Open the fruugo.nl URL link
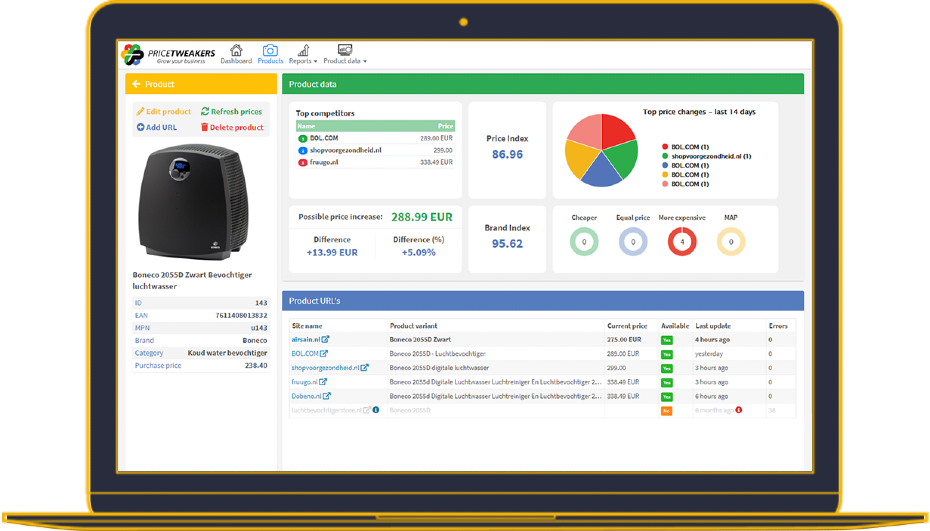Viewport: 930px width, 531px height. pyautogui.click(x=309, y=382)
